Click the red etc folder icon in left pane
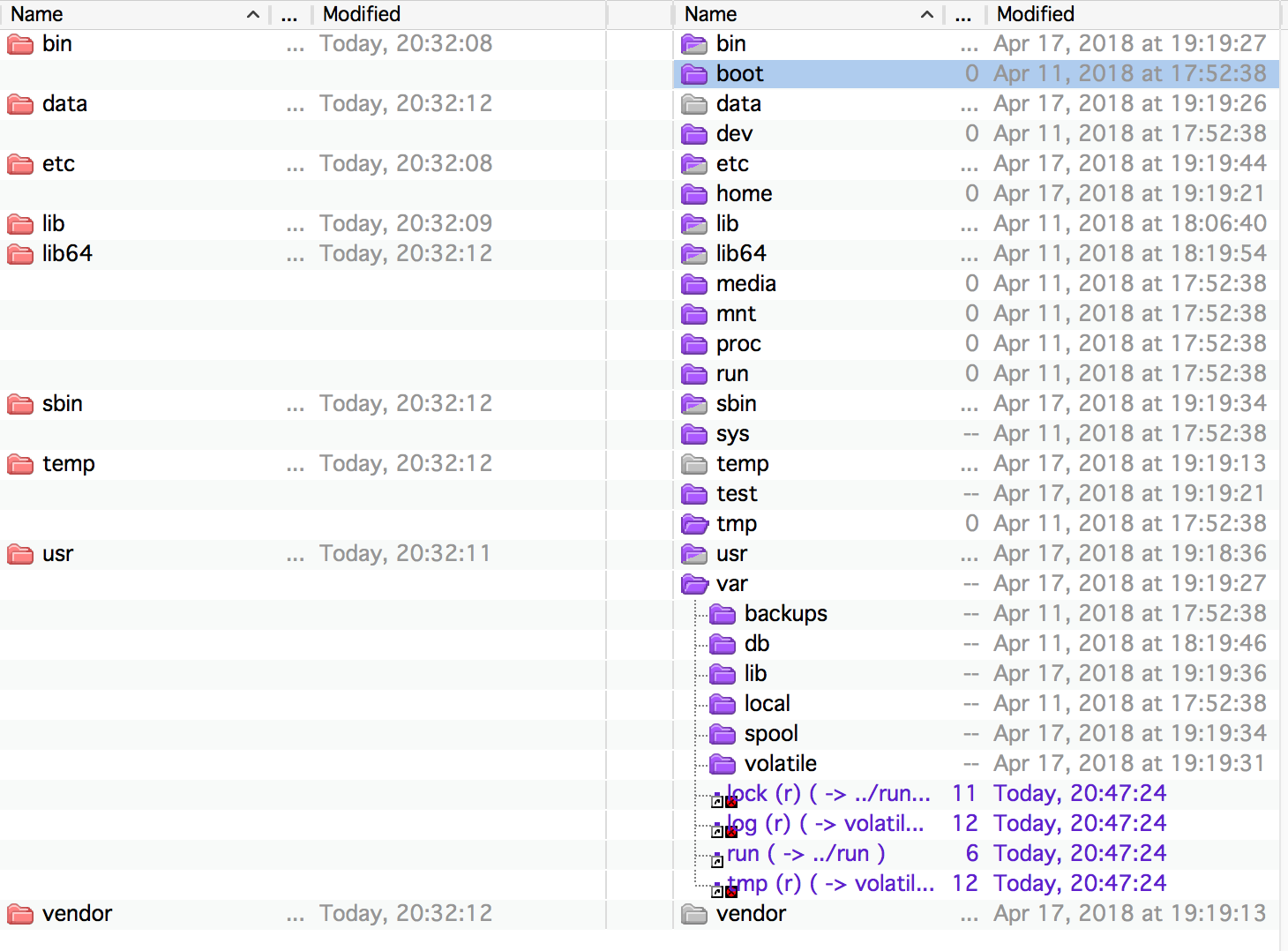Viewport: 1288px width, 951px height. [20, 164]
